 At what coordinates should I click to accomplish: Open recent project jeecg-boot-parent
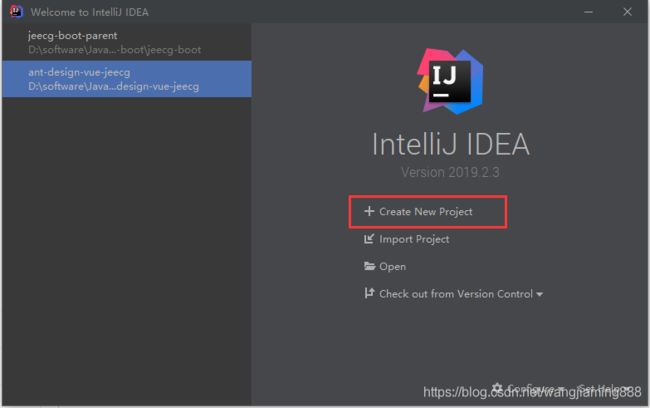coord(127,42)
